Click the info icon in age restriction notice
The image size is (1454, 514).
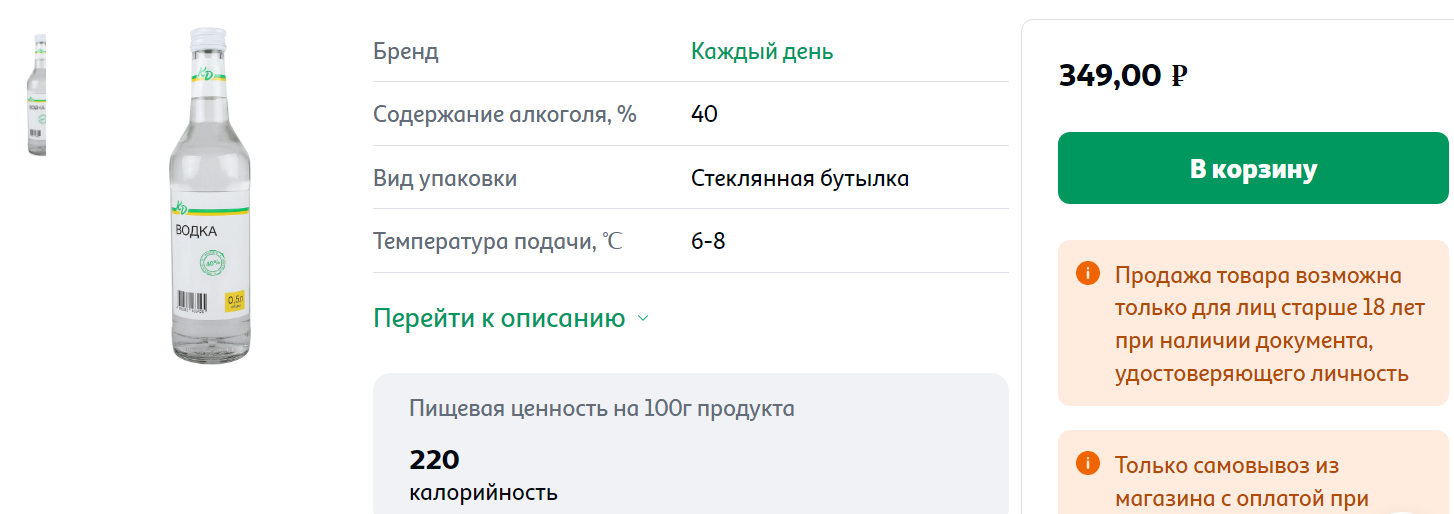pos(1087,274)
